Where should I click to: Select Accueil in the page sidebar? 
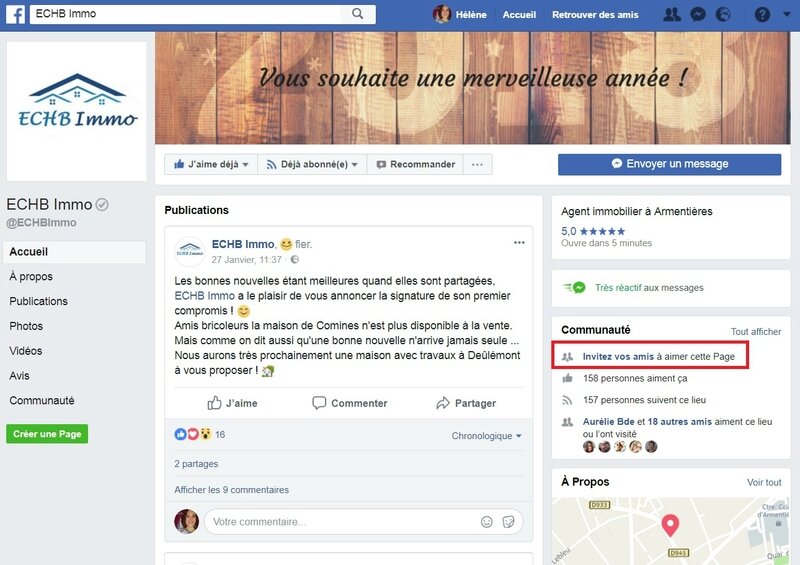(74, 252)
